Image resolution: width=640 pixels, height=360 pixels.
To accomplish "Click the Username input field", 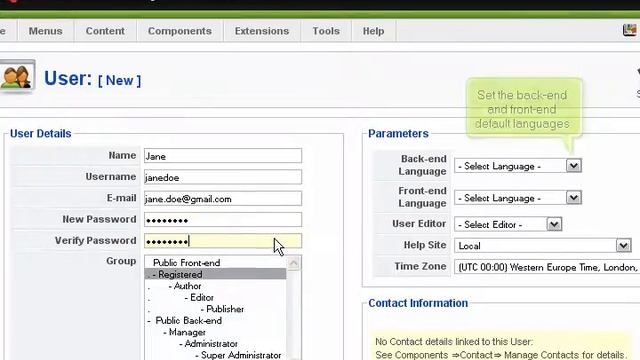I will click(223, 177).
